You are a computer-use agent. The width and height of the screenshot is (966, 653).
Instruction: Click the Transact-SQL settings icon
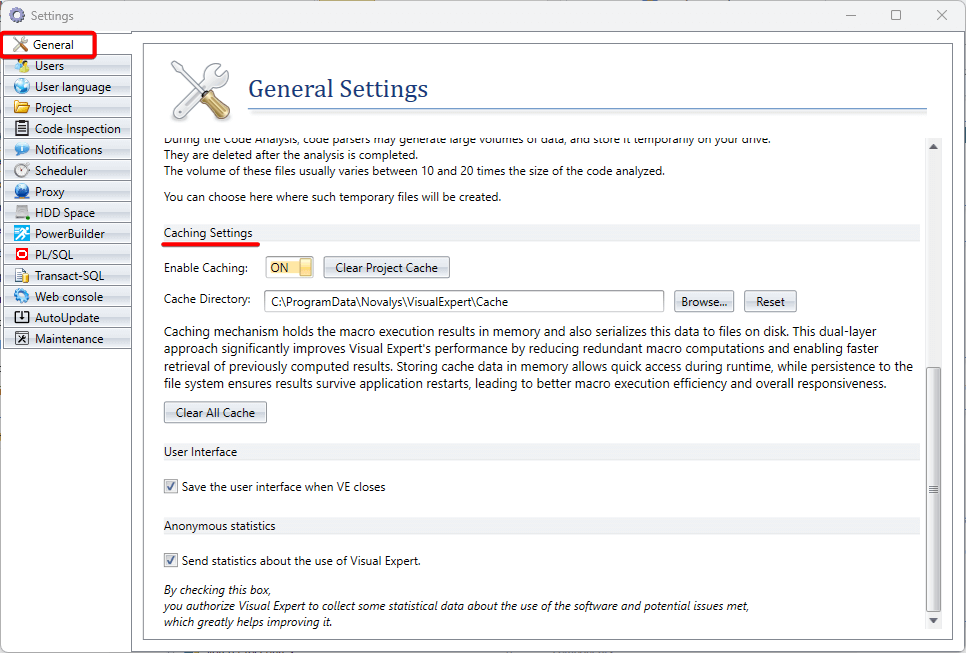pos(23,275)
